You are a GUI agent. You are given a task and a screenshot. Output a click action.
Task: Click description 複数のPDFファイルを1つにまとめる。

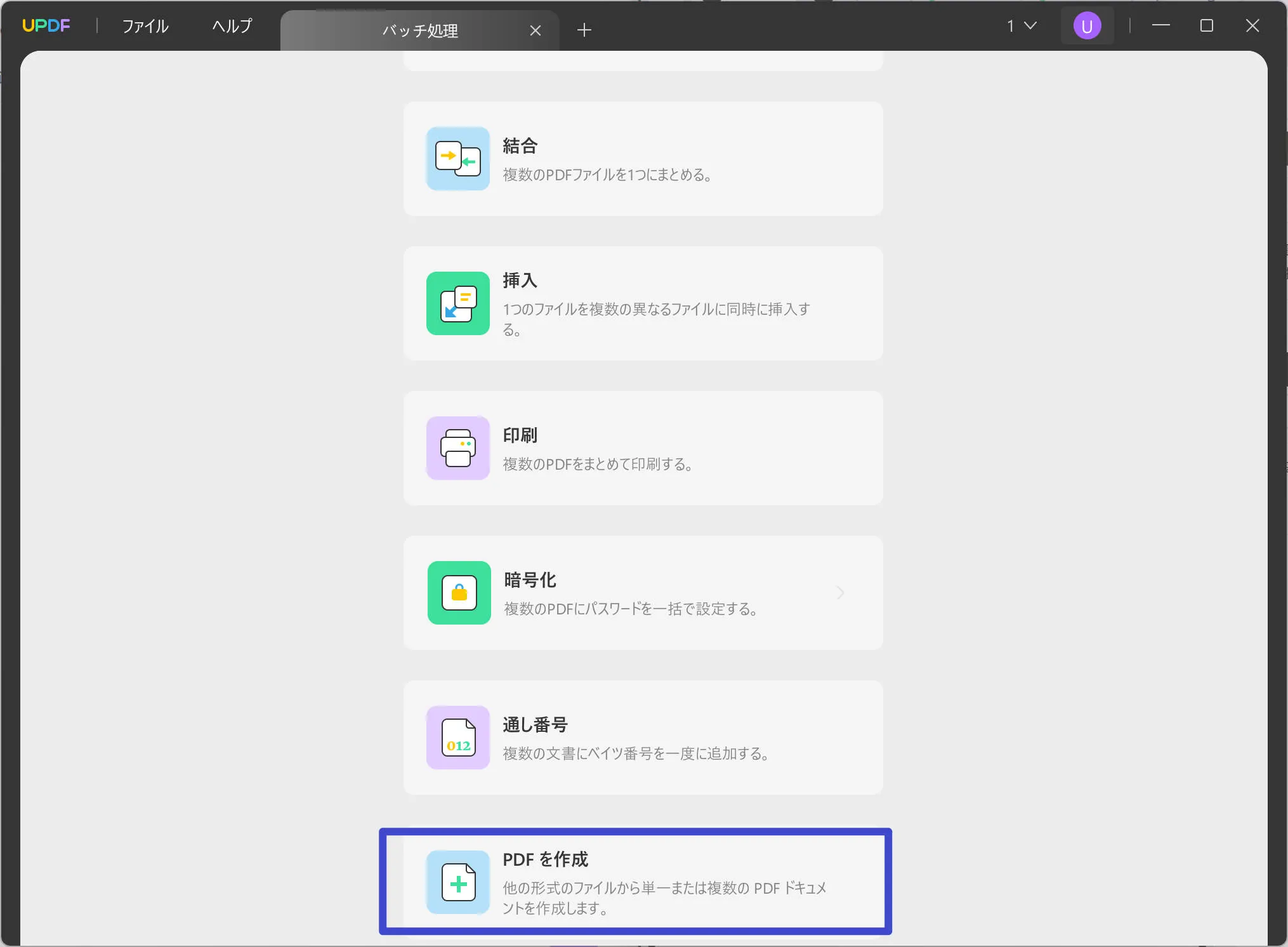tap(607, 175)
